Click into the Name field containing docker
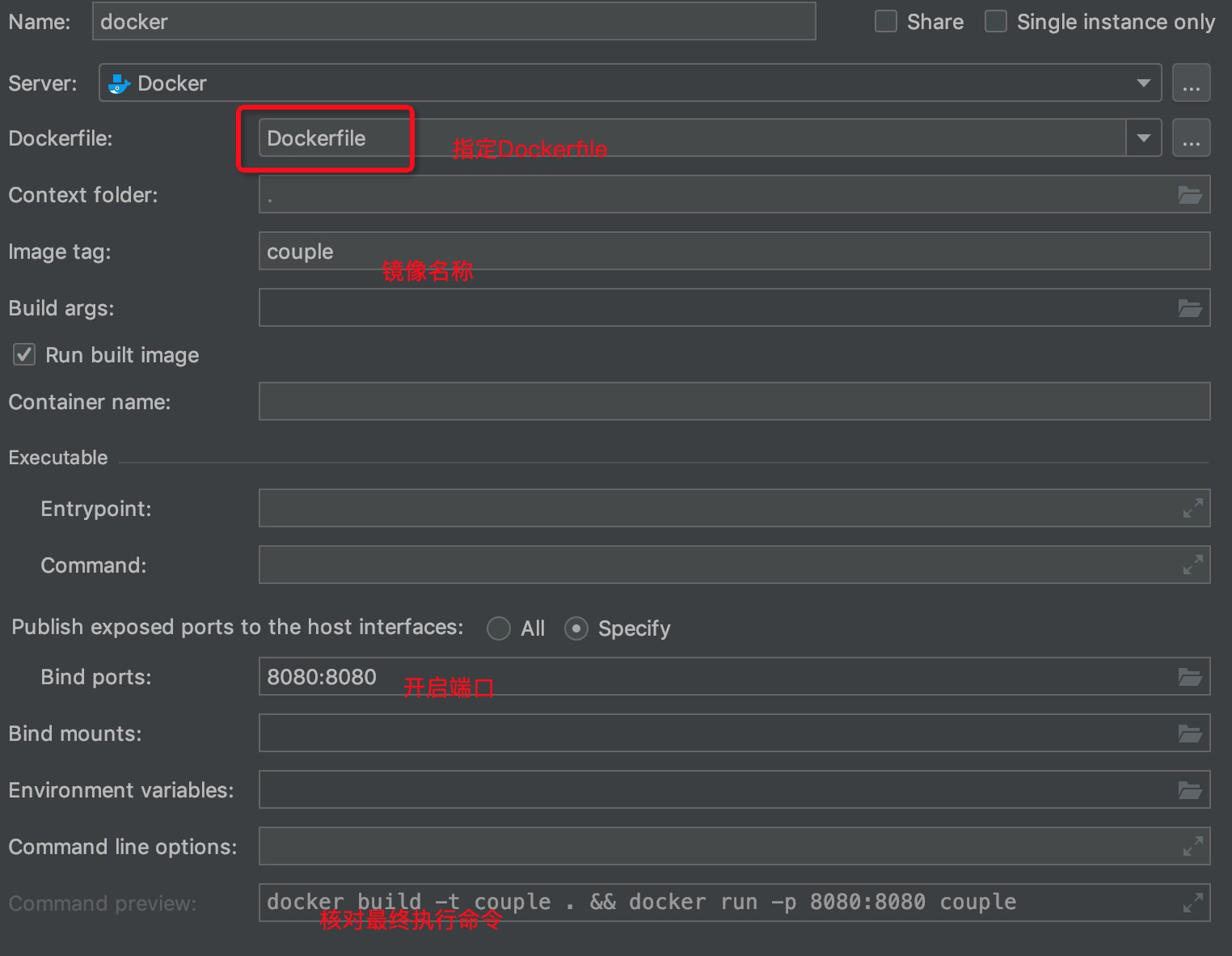The height and width of the screenshot is (956, 1232). click(454, 21)
